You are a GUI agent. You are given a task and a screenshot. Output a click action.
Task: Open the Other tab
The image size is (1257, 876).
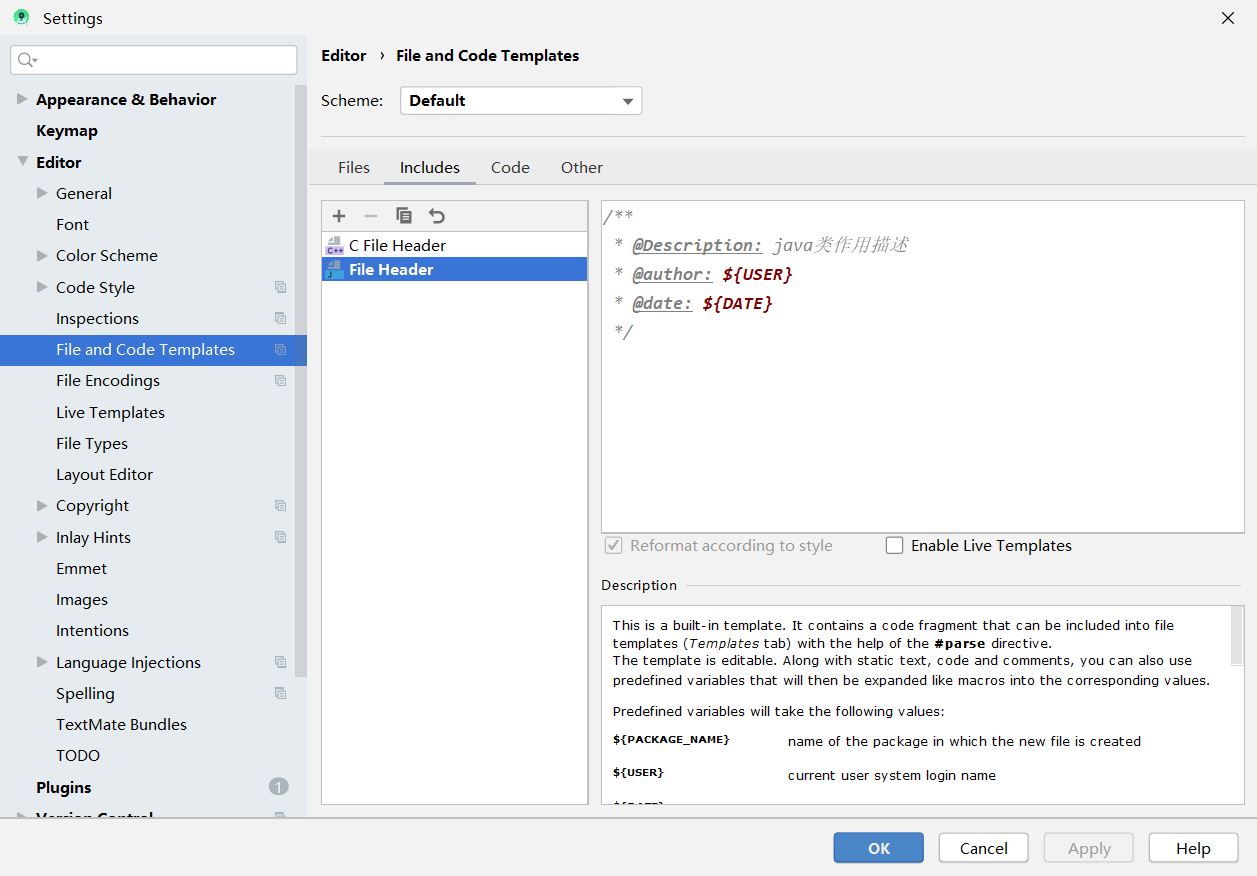tap(582, 168)
